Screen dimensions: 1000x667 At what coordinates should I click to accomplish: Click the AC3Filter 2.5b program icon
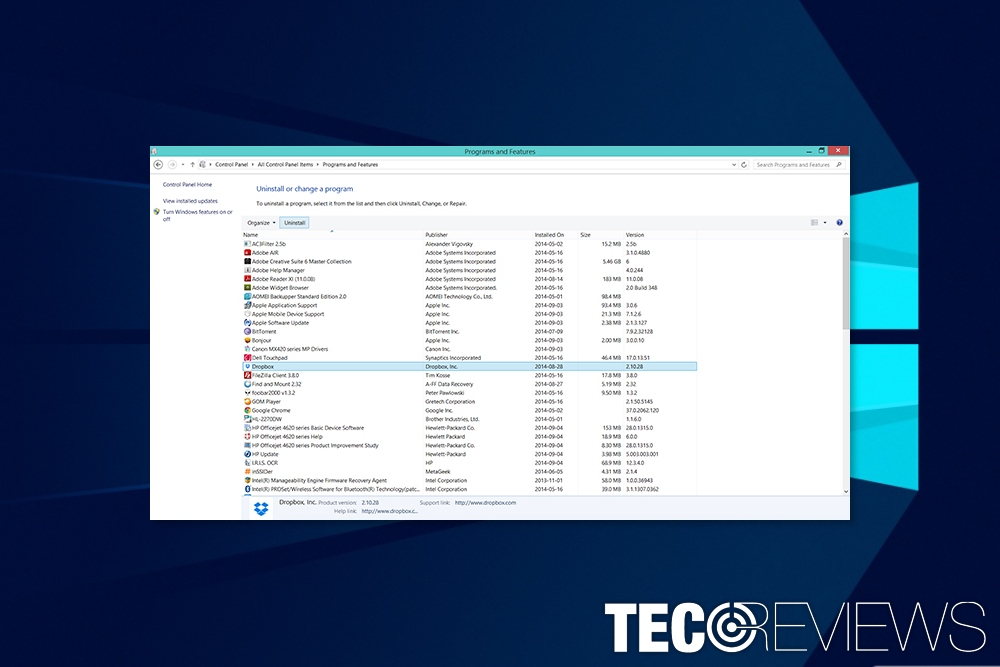click(247, 244)
